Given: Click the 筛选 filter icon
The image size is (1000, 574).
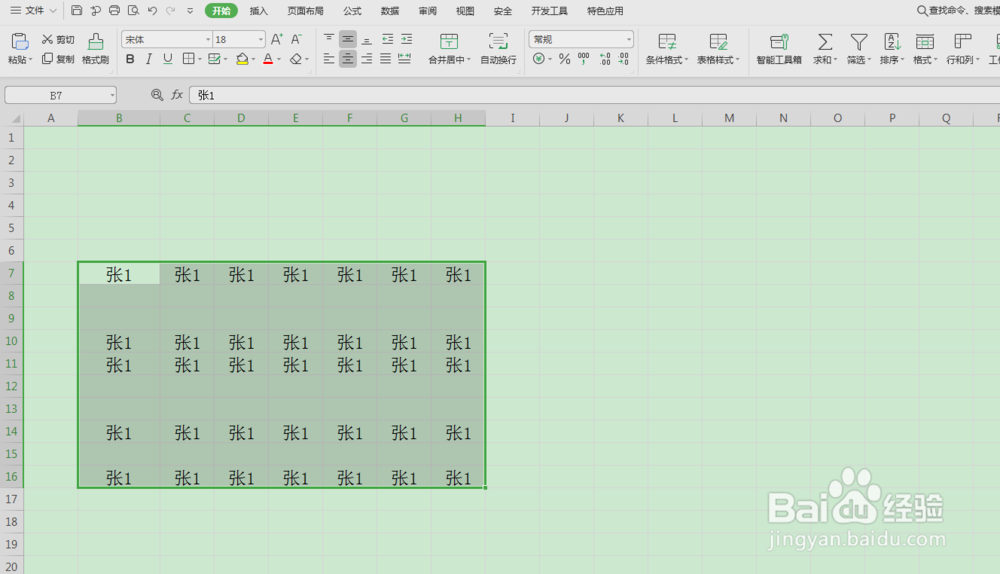Looking at the screenshot, I should [859, 42].
